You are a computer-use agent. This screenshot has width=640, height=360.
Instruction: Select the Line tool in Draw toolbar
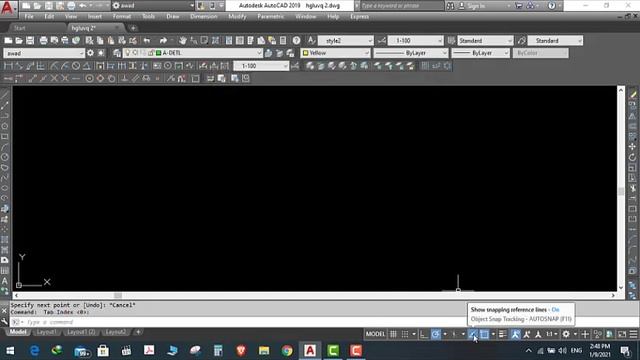pyautogui.click(x=4, y=95)
